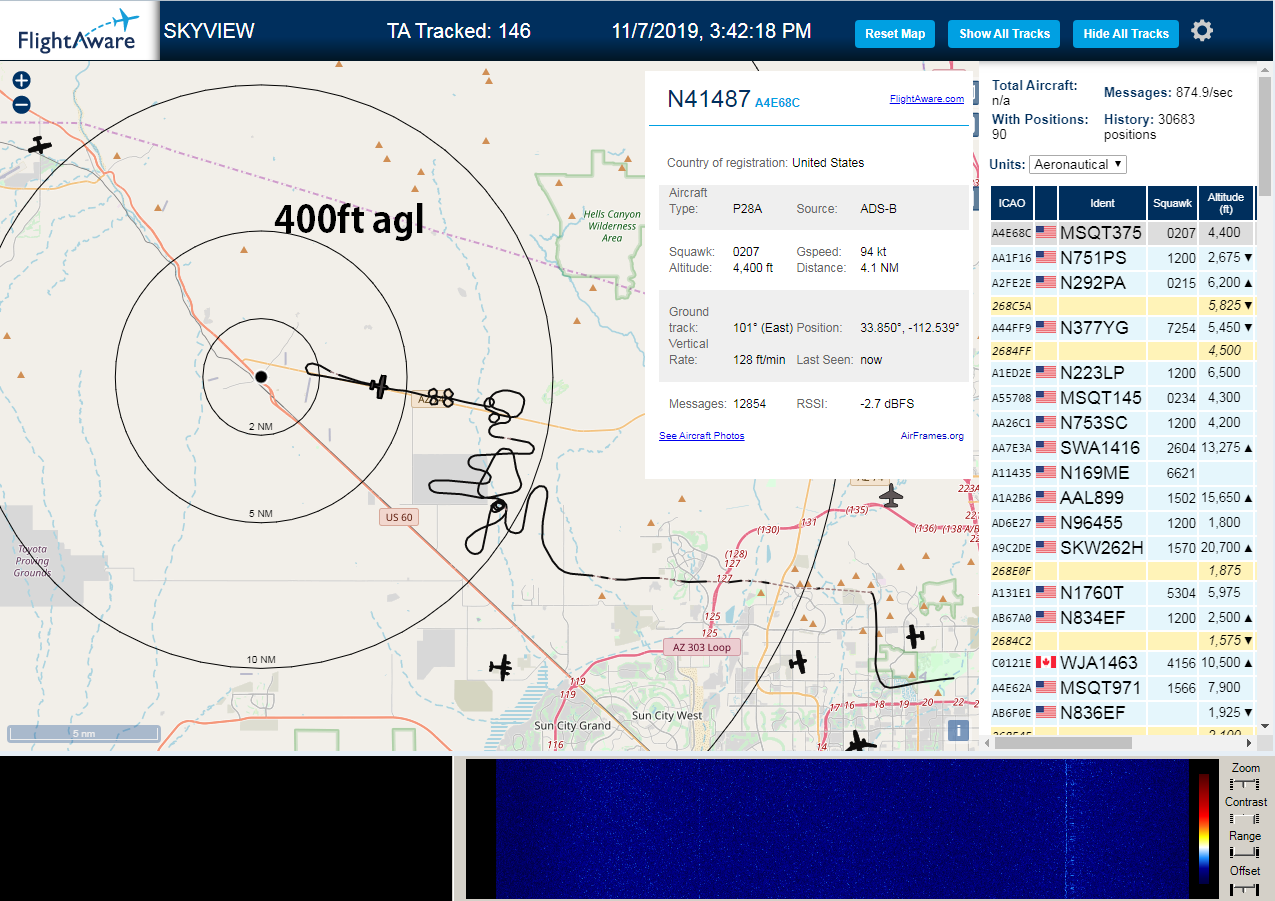Click Show All Tracks button
The height and width of the screenshot is (901, 1275).
[x=1004, y=33]
